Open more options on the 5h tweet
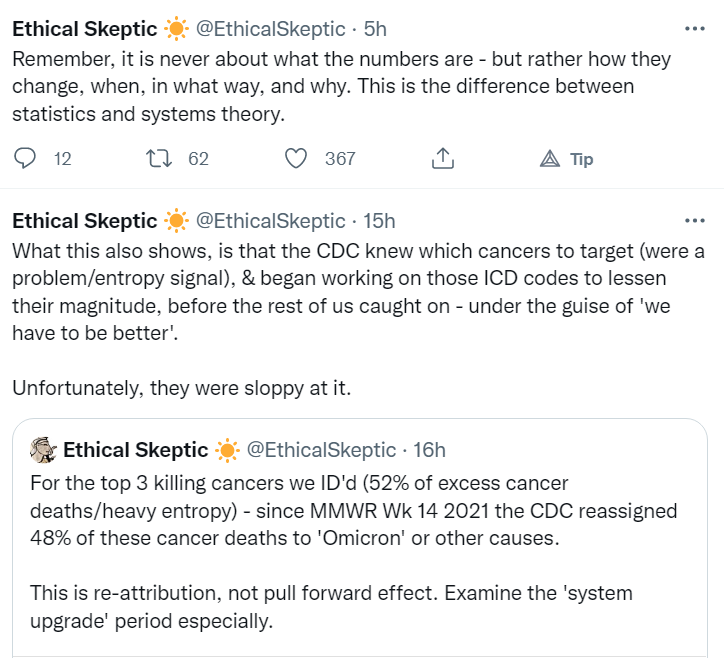The width and height of the screenshot is (724, 658). 693,27
